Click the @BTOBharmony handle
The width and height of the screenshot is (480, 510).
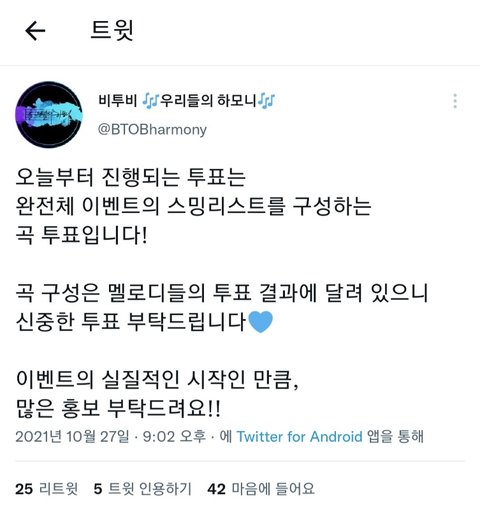(152, 129)
